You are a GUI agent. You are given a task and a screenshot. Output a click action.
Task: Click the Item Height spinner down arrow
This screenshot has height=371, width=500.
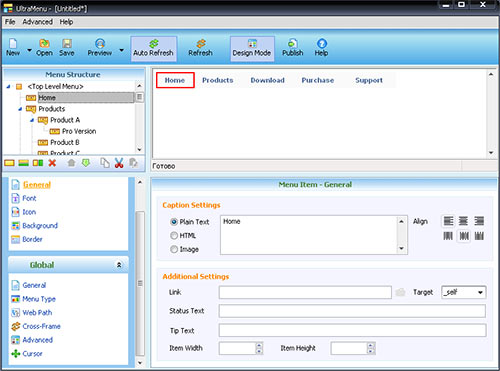[370, 351]
